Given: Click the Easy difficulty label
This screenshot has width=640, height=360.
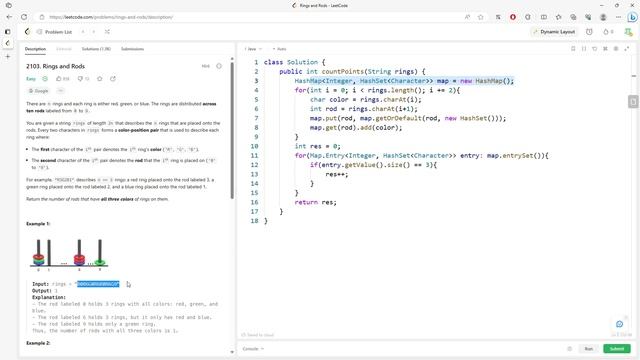Looking at the screenshot, I should tap(31, 79).
